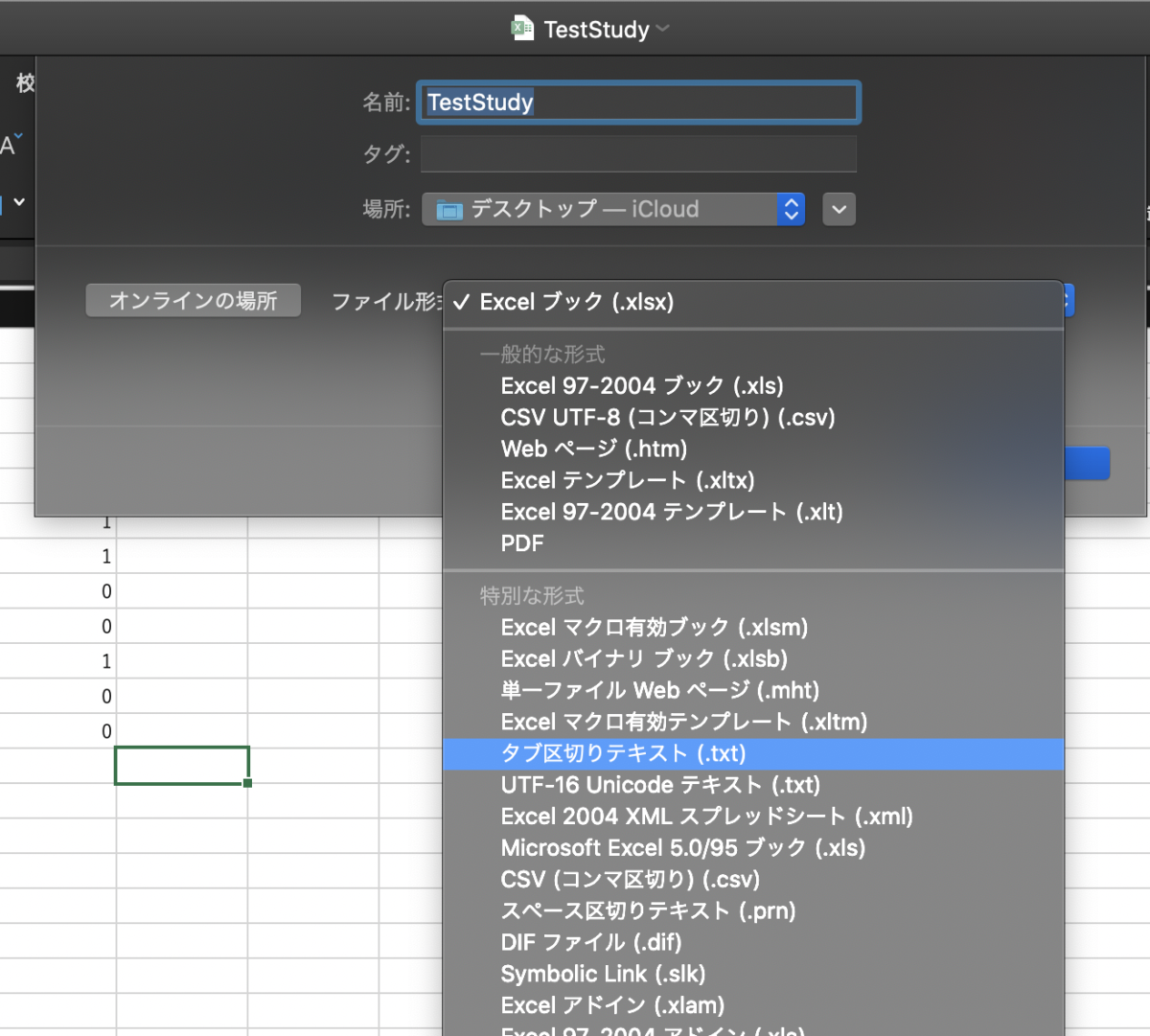Click the 校閲 ribbon tab on the left edge
Viewport: 1150px width, 1036px height.
(x=26, y=83)
